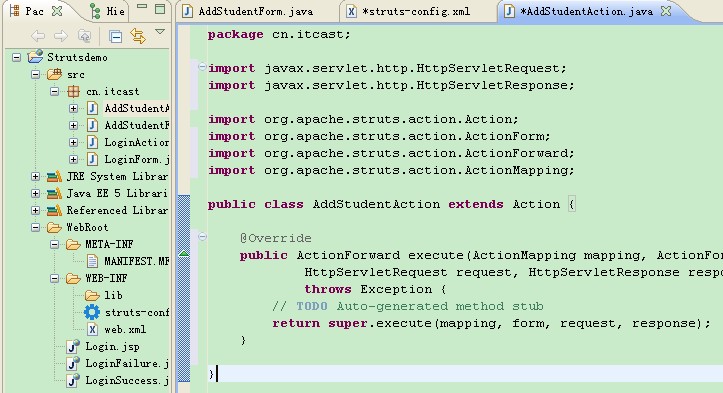
Task: Click the MANIFEST.MF file icon
Action: tap(92, 261)
